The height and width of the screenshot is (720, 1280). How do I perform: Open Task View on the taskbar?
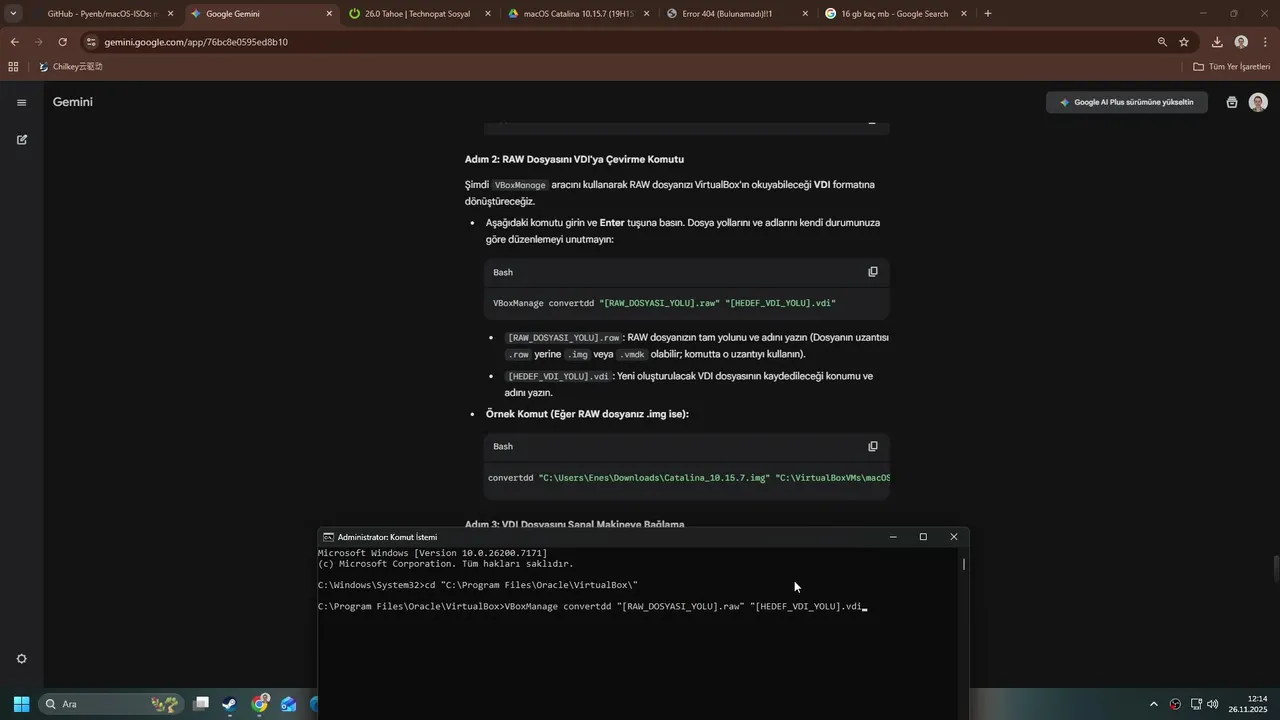(201, 704)
